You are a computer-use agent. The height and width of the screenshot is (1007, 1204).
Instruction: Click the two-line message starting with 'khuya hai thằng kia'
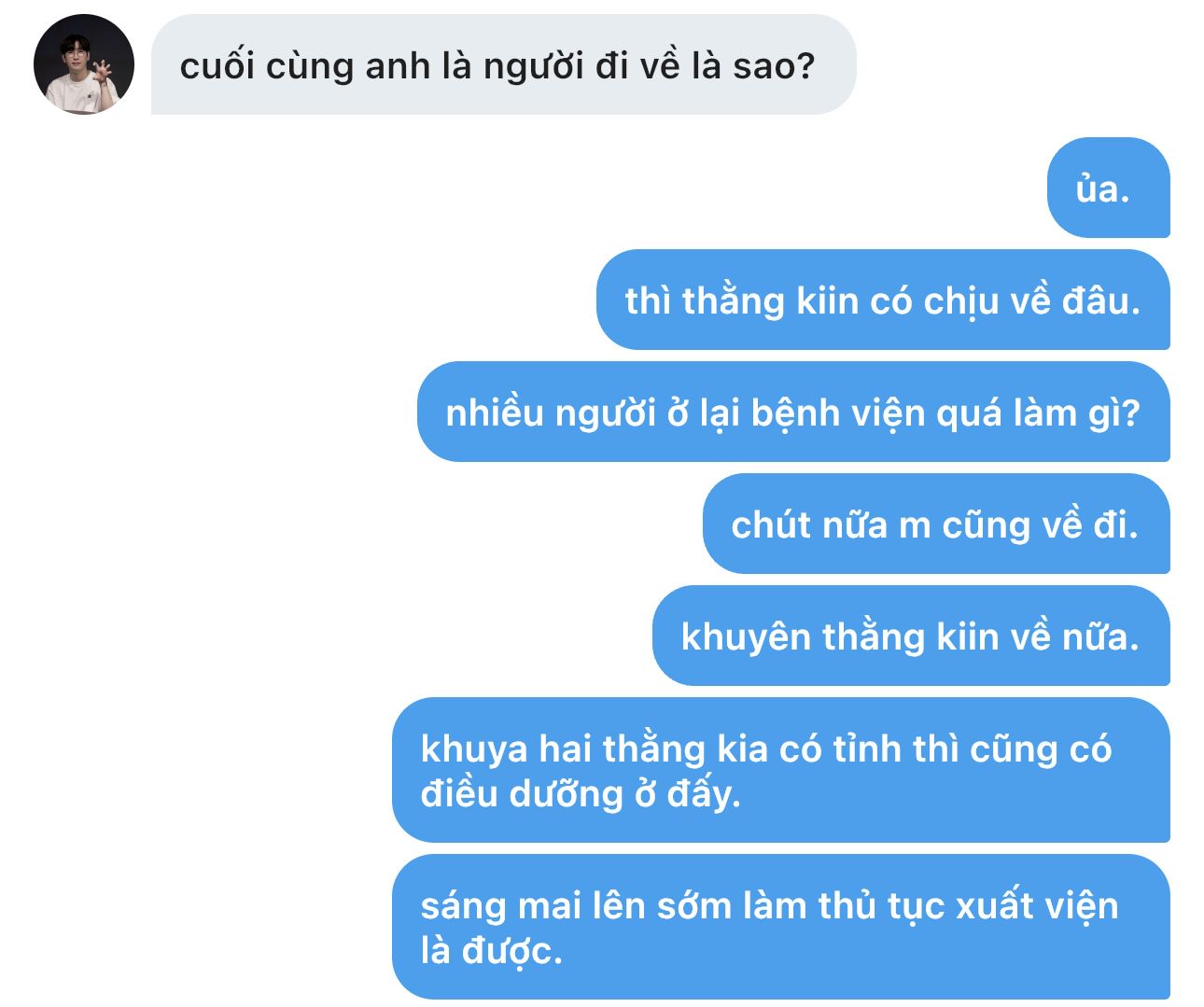click(780, 770)
